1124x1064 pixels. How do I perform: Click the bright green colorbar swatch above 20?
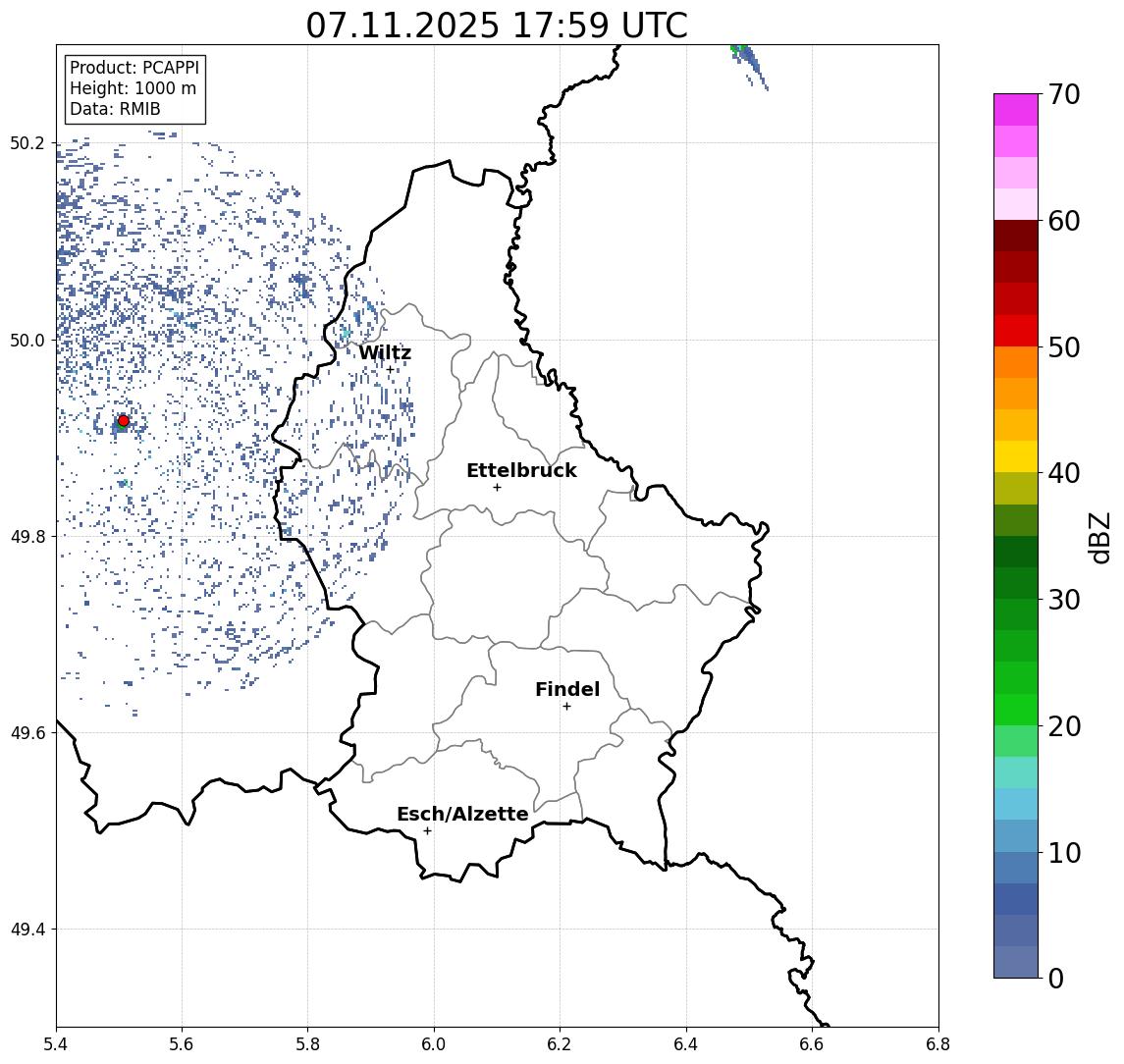1016,709
